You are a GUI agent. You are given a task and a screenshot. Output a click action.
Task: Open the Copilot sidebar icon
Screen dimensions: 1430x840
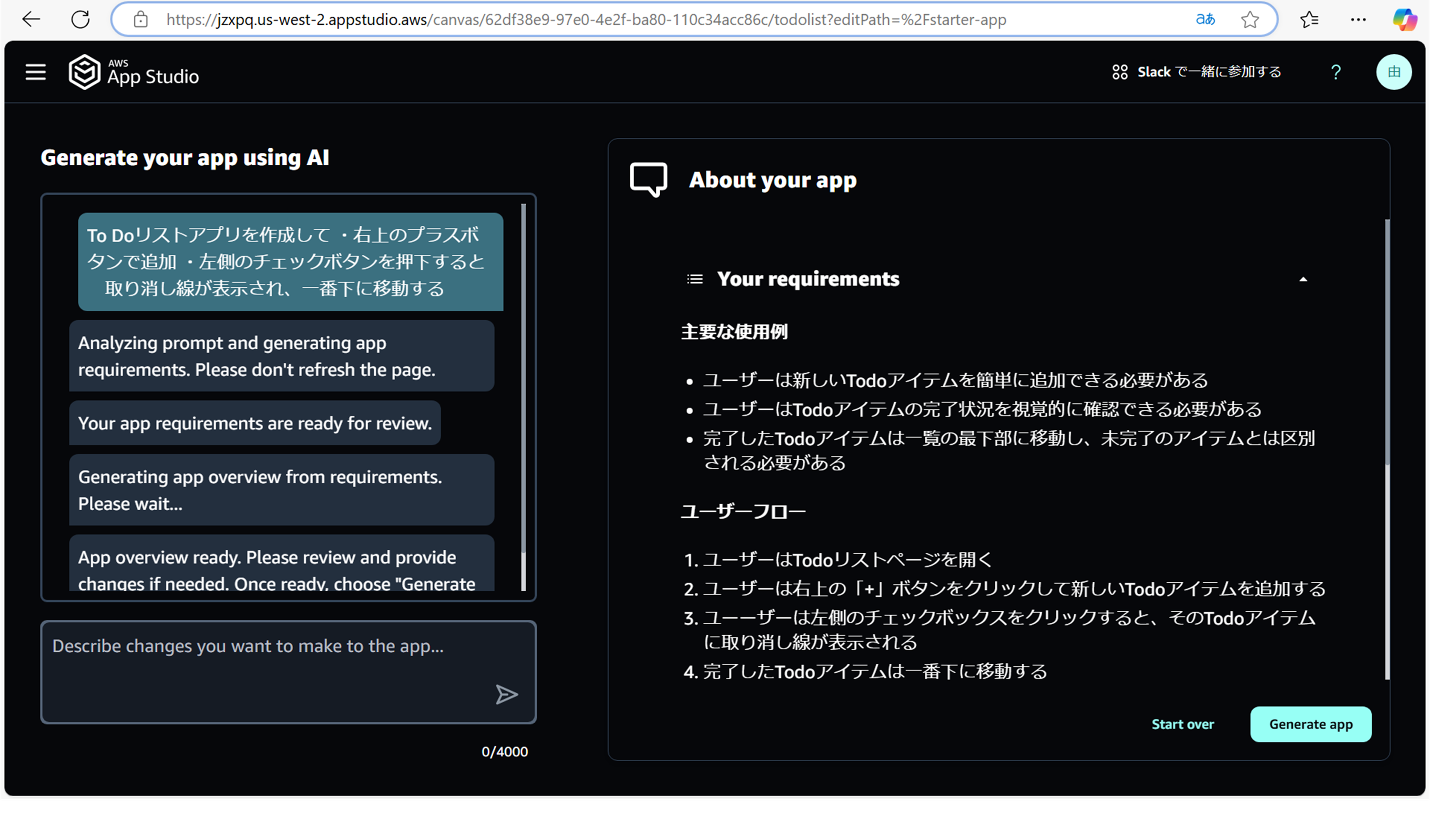(1404, 19)
